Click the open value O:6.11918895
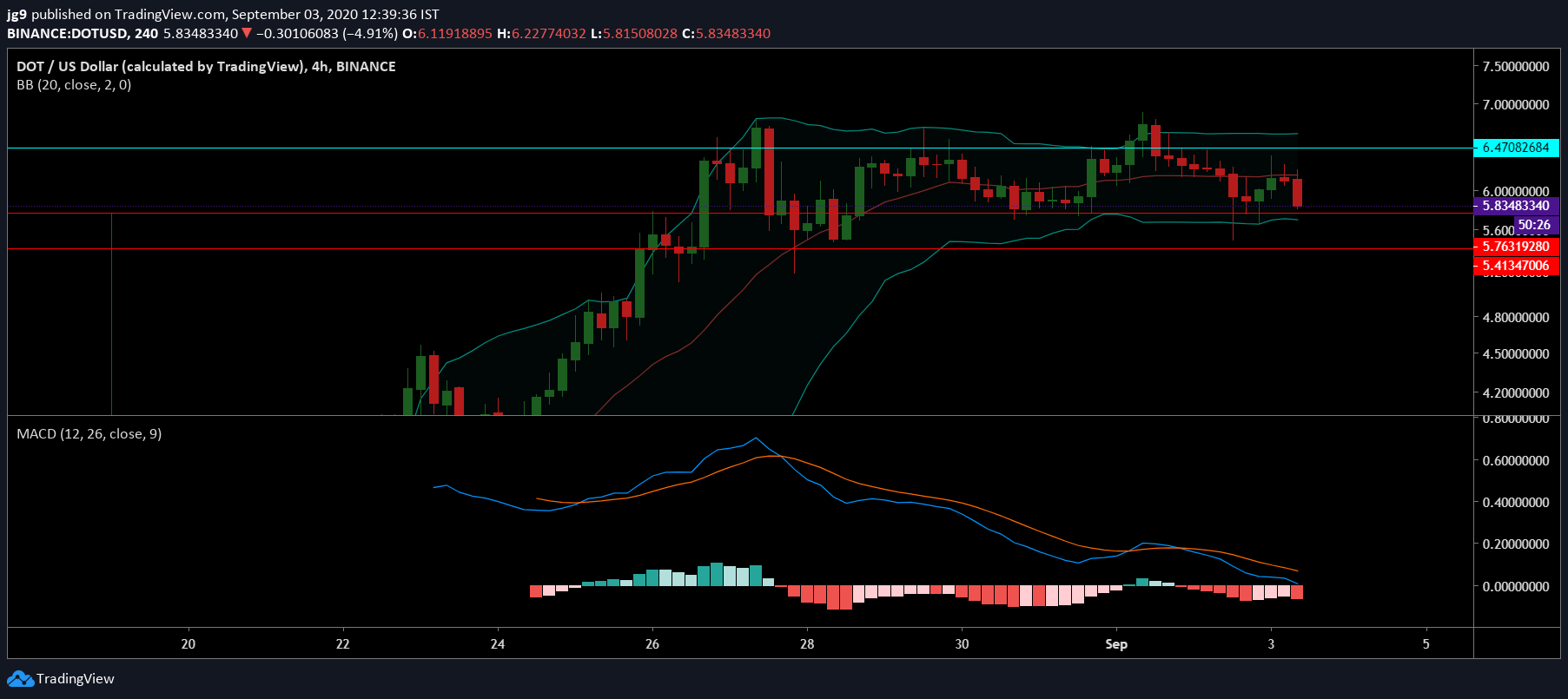 pos(448,33)
